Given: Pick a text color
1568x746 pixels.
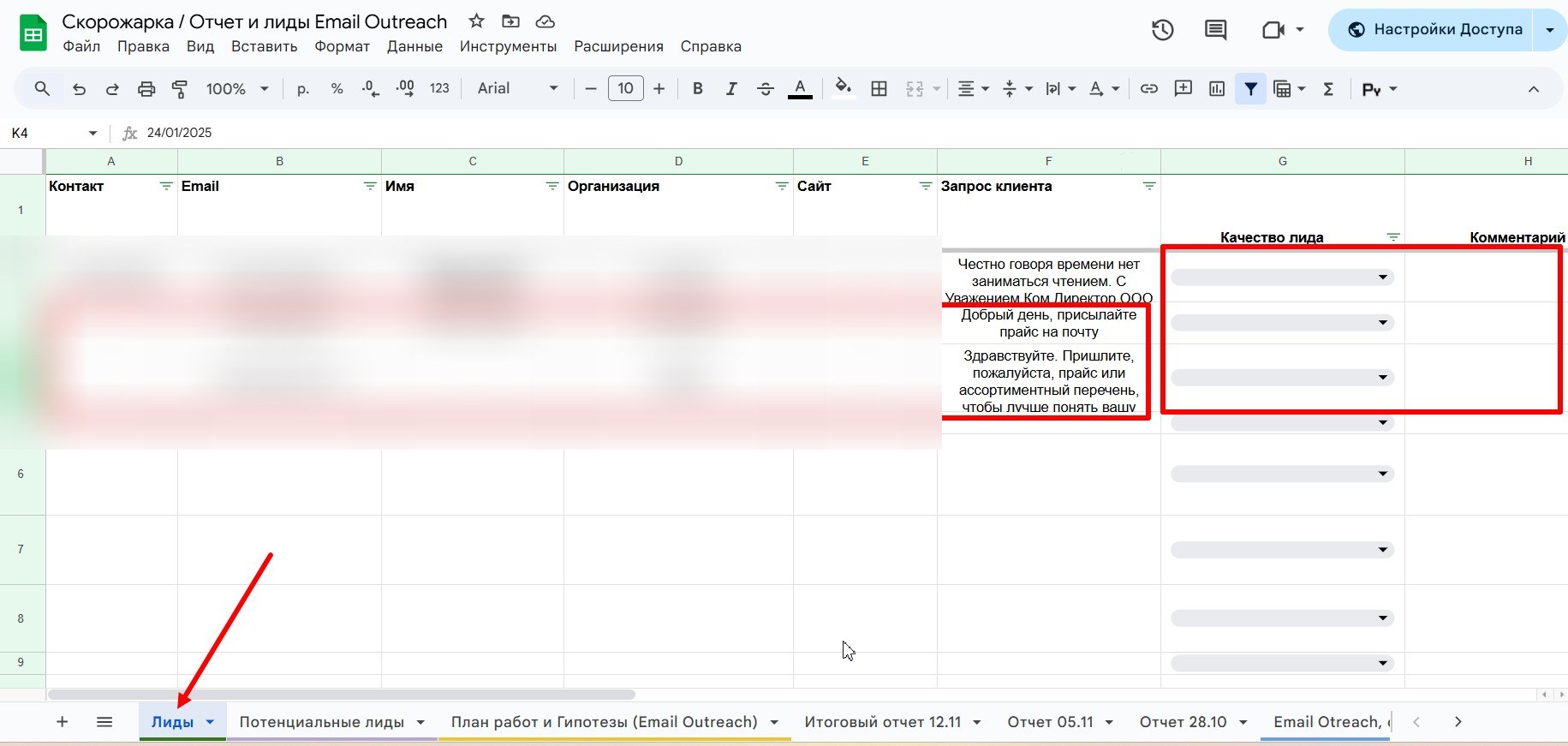Looking at the screenshot, I should 800,89.
